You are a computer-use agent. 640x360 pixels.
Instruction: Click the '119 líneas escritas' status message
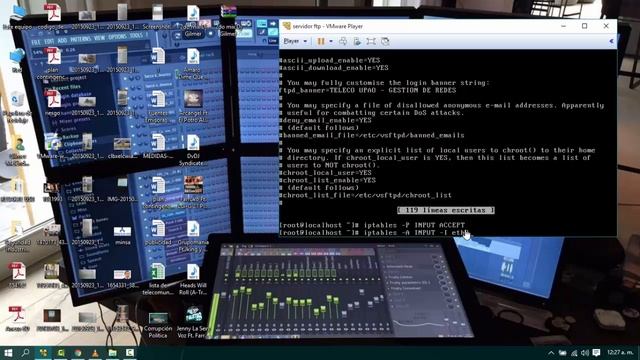click(x=446, y=210)
